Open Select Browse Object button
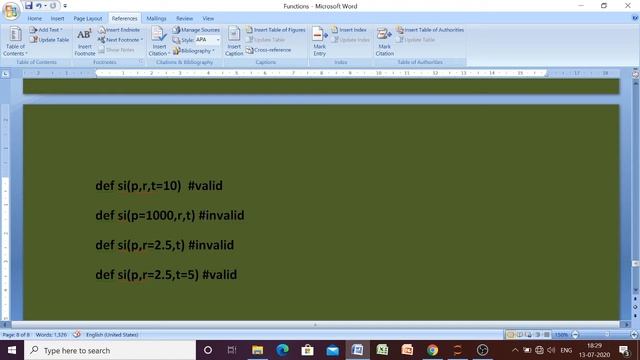This screenshot has width=640, height=360. (x=636, y=307)
